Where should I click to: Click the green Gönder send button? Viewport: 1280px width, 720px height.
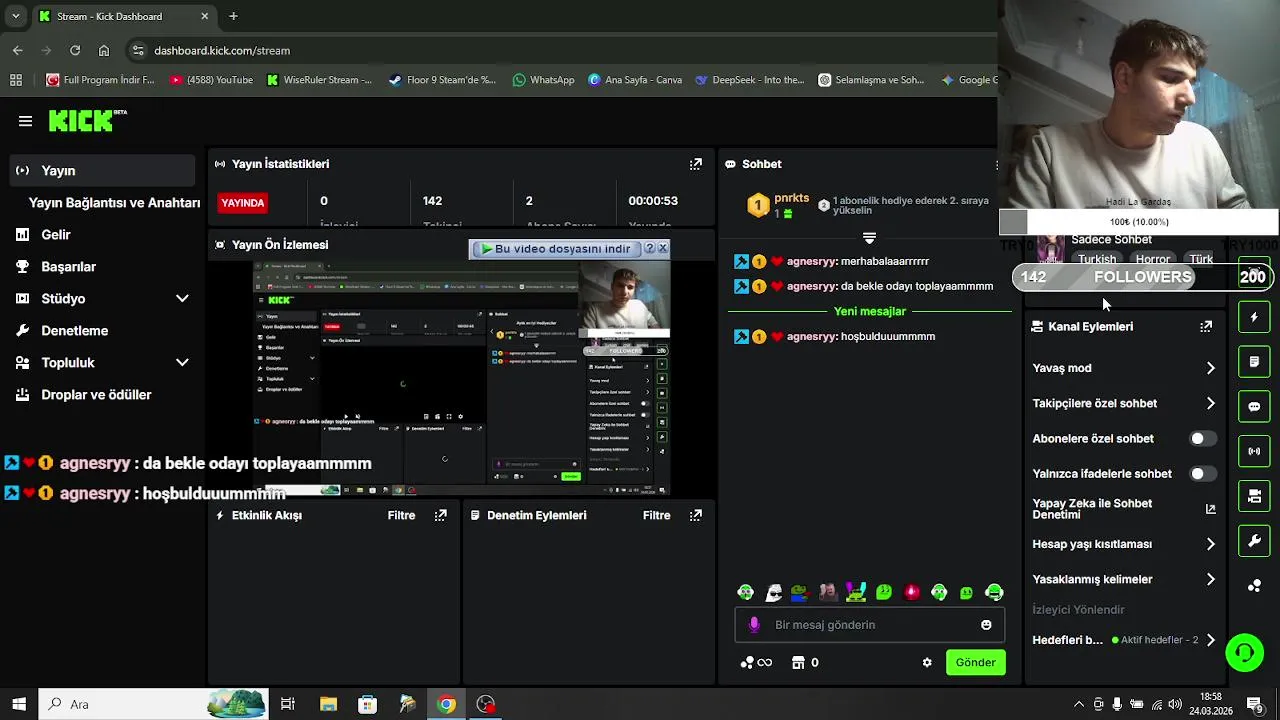tap(975, 662)
